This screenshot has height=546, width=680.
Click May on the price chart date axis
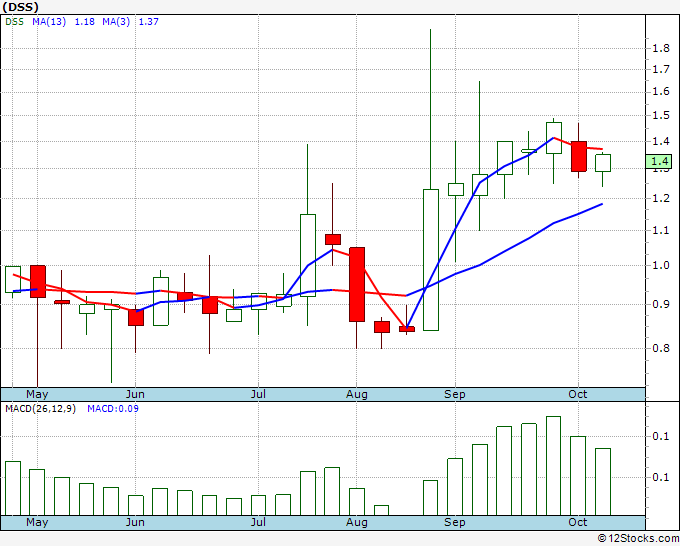[x=37, y=394]
